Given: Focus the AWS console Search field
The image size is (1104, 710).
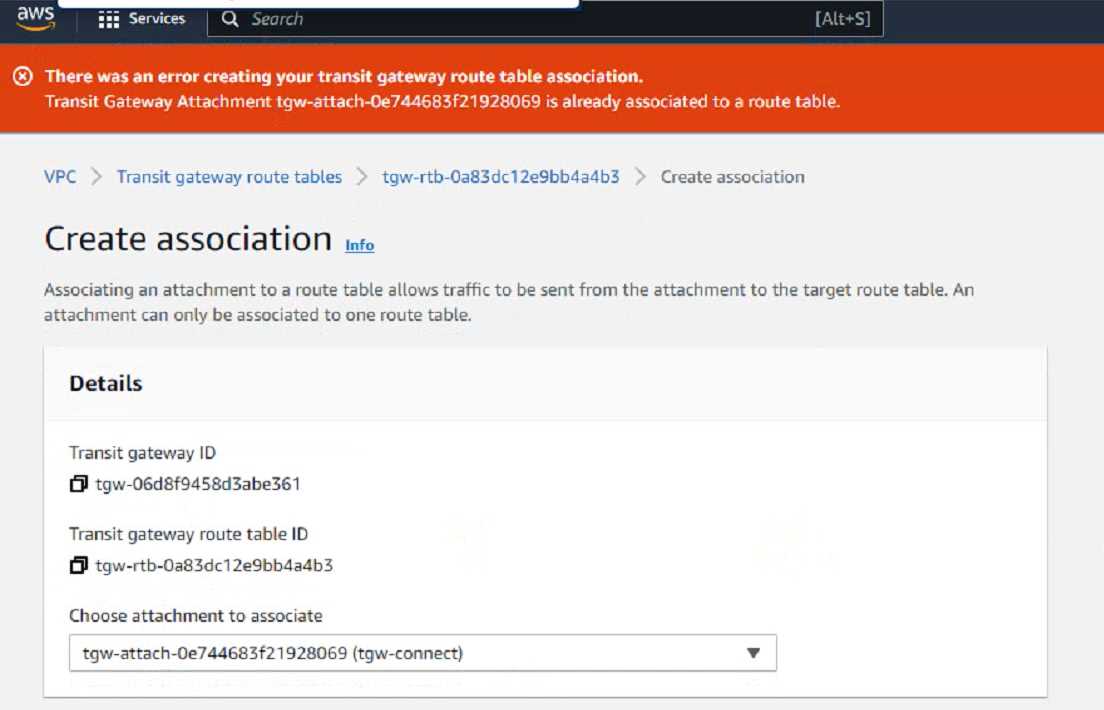Looking at the screenshot, I should [500, 19].
